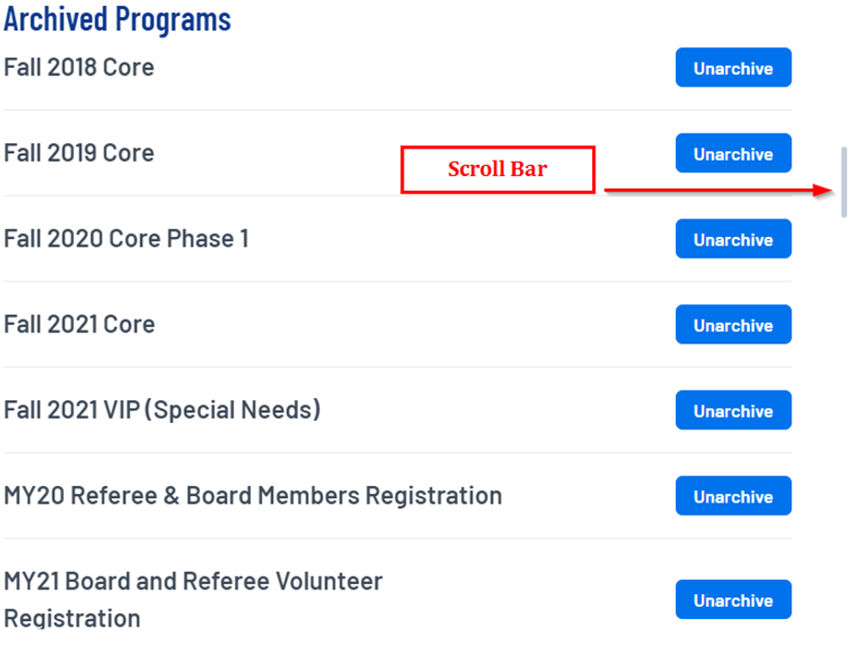Click the vertical scrollbar thumb
855x647 pixels.
(x=844, y=182)
